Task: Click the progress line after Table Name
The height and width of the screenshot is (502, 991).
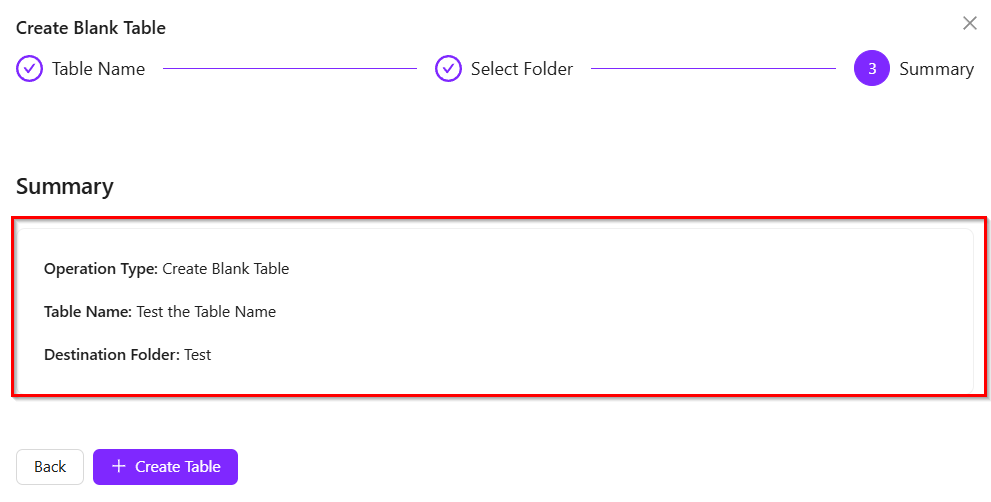Action: tap(289, 69)
